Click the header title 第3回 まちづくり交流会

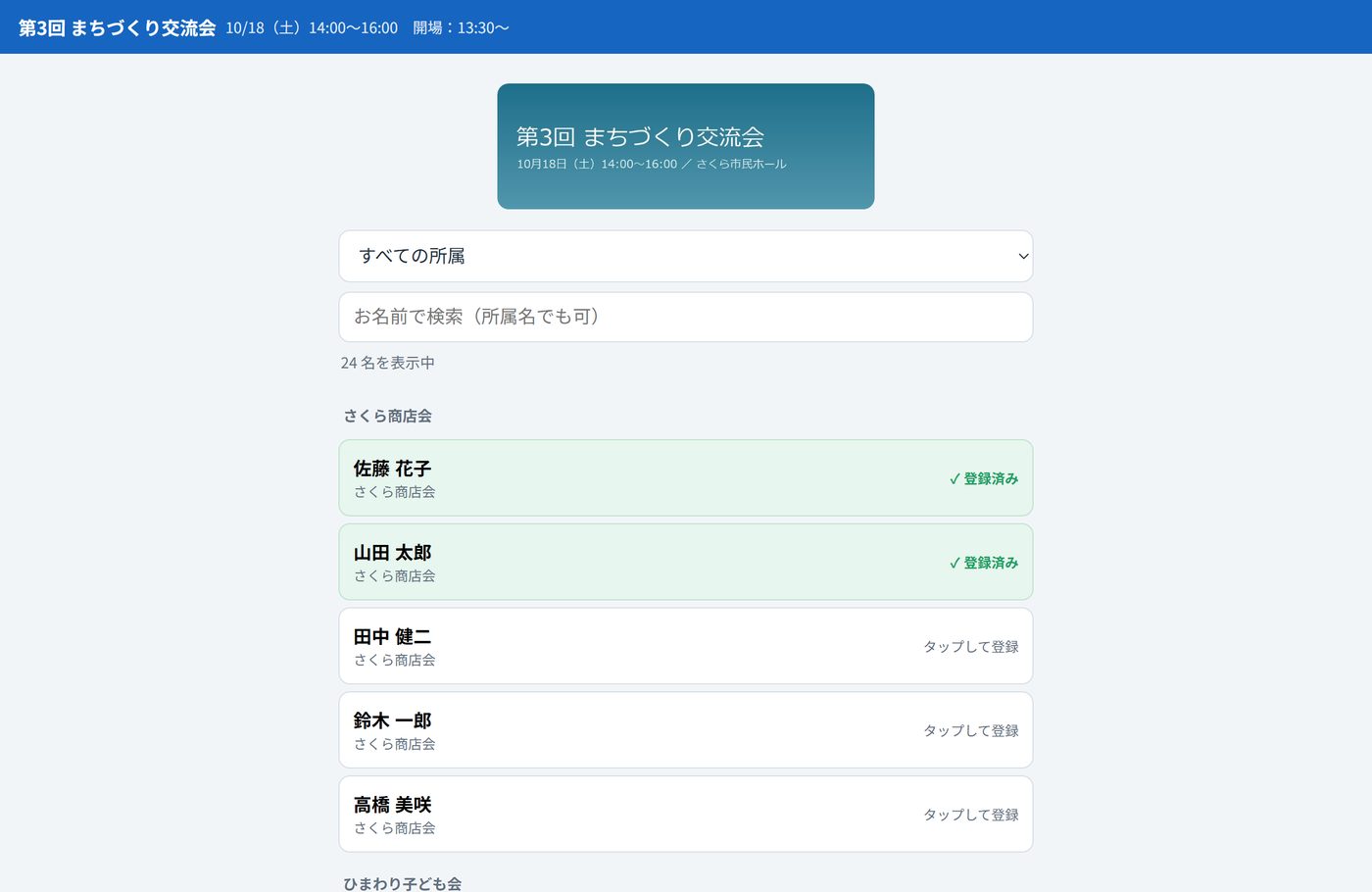point(117,27)
